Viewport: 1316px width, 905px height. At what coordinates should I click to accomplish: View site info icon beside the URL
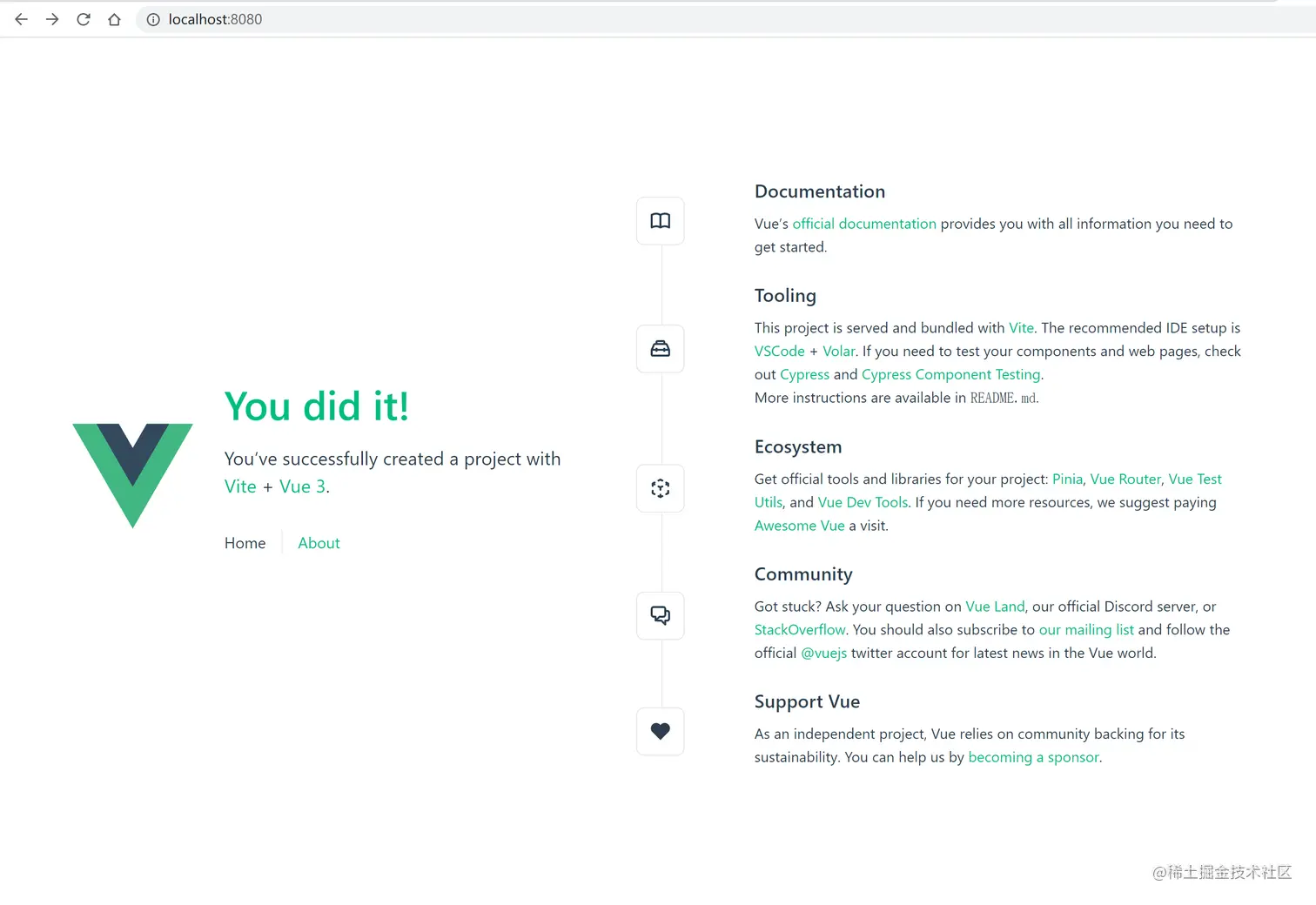click(153, 19)
